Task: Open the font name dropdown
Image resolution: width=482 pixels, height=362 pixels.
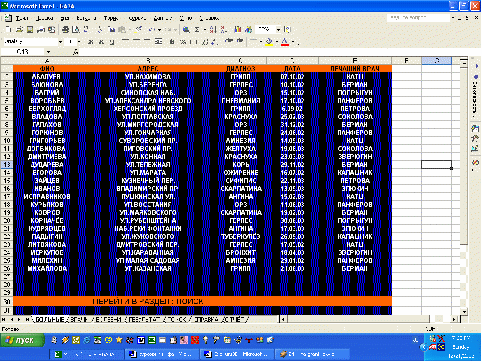Action: click(60, 42)
